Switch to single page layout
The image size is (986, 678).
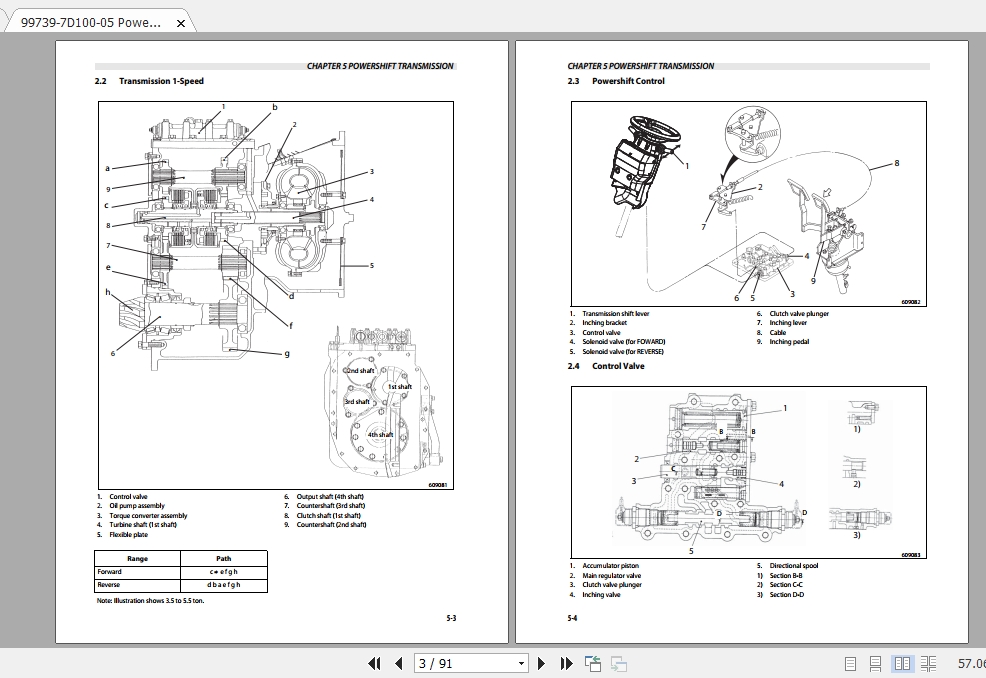(850, 664)
